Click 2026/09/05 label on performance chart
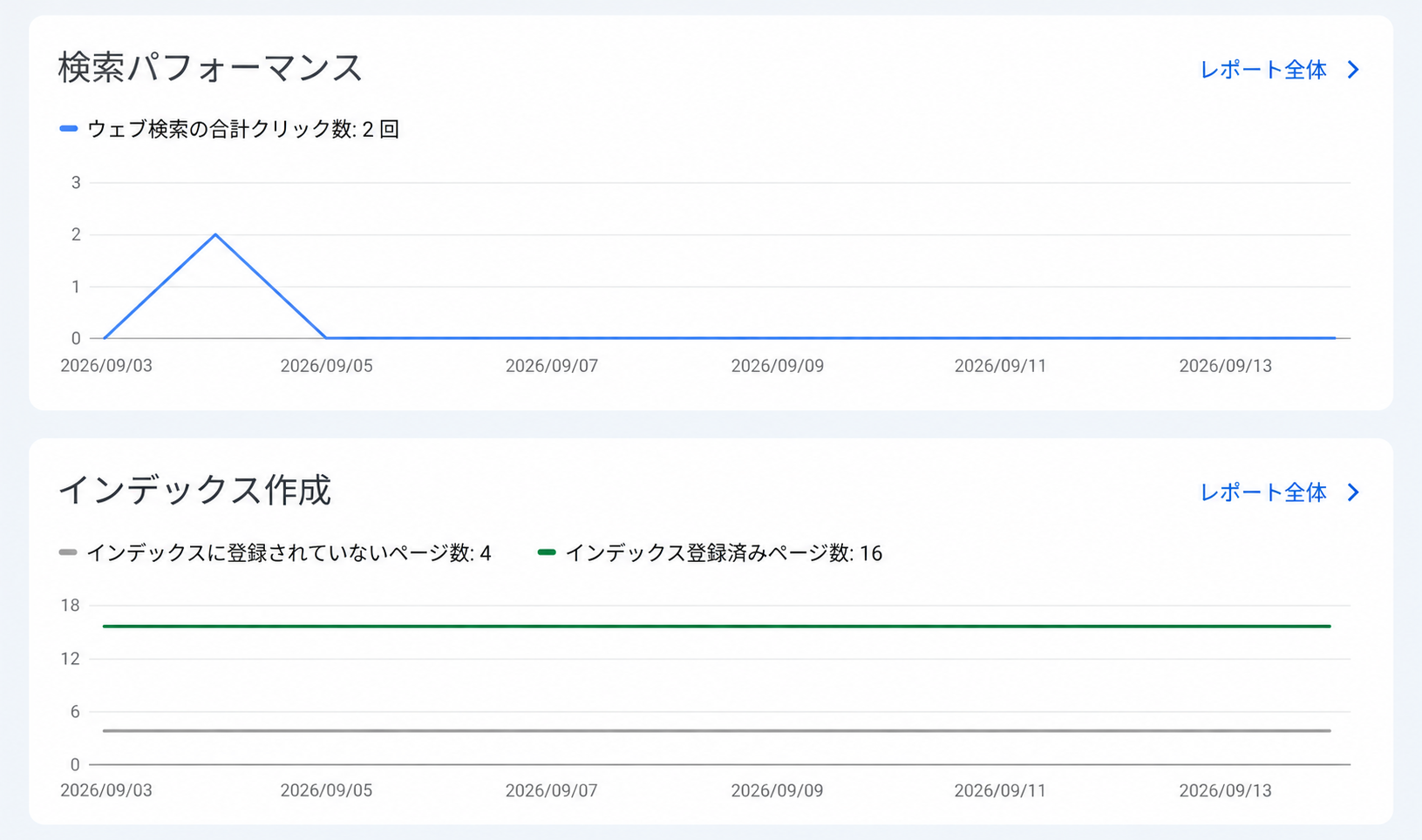Viewport: 1422px width, 840px height. click(326, 366)
